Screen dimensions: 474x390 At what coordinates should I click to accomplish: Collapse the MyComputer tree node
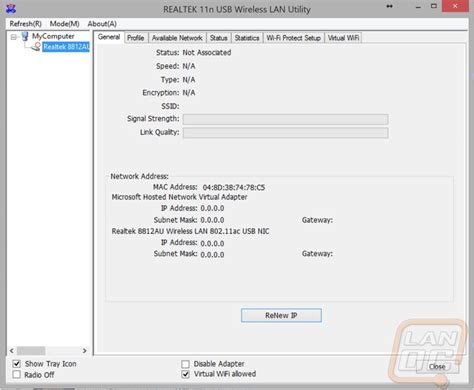(x=13, y=37)
